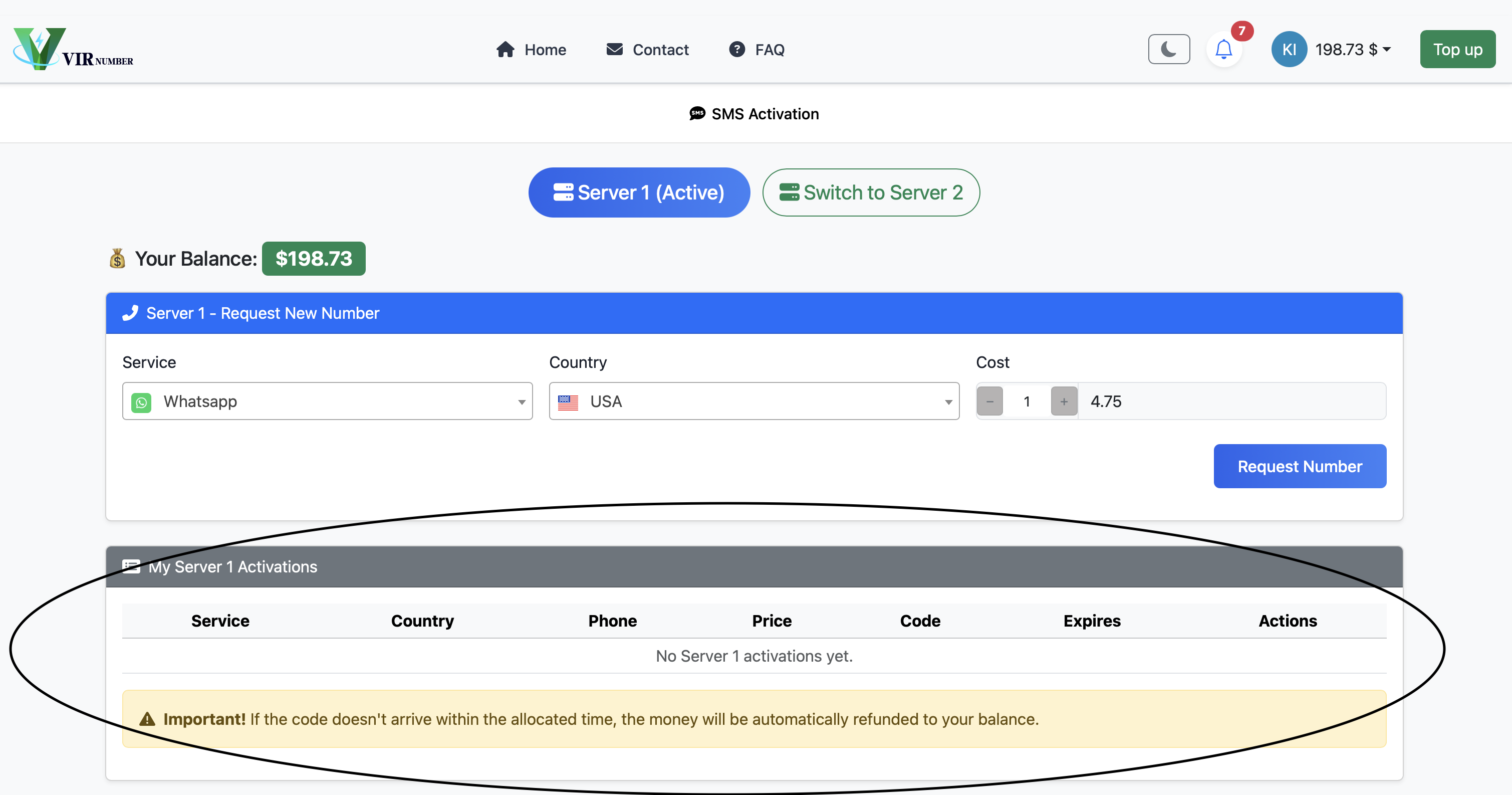Click the WhatsApp service icon
The width and height of the screenshot is (1512, 795).
tap(141, 402)
